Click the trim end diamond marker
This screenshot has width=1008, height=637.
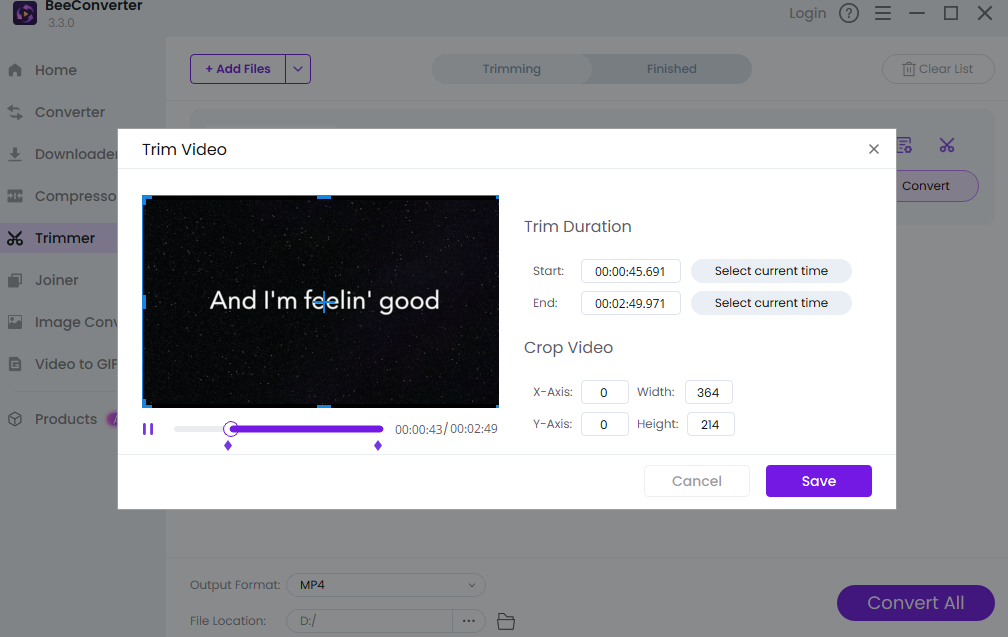tap(378, 446)
